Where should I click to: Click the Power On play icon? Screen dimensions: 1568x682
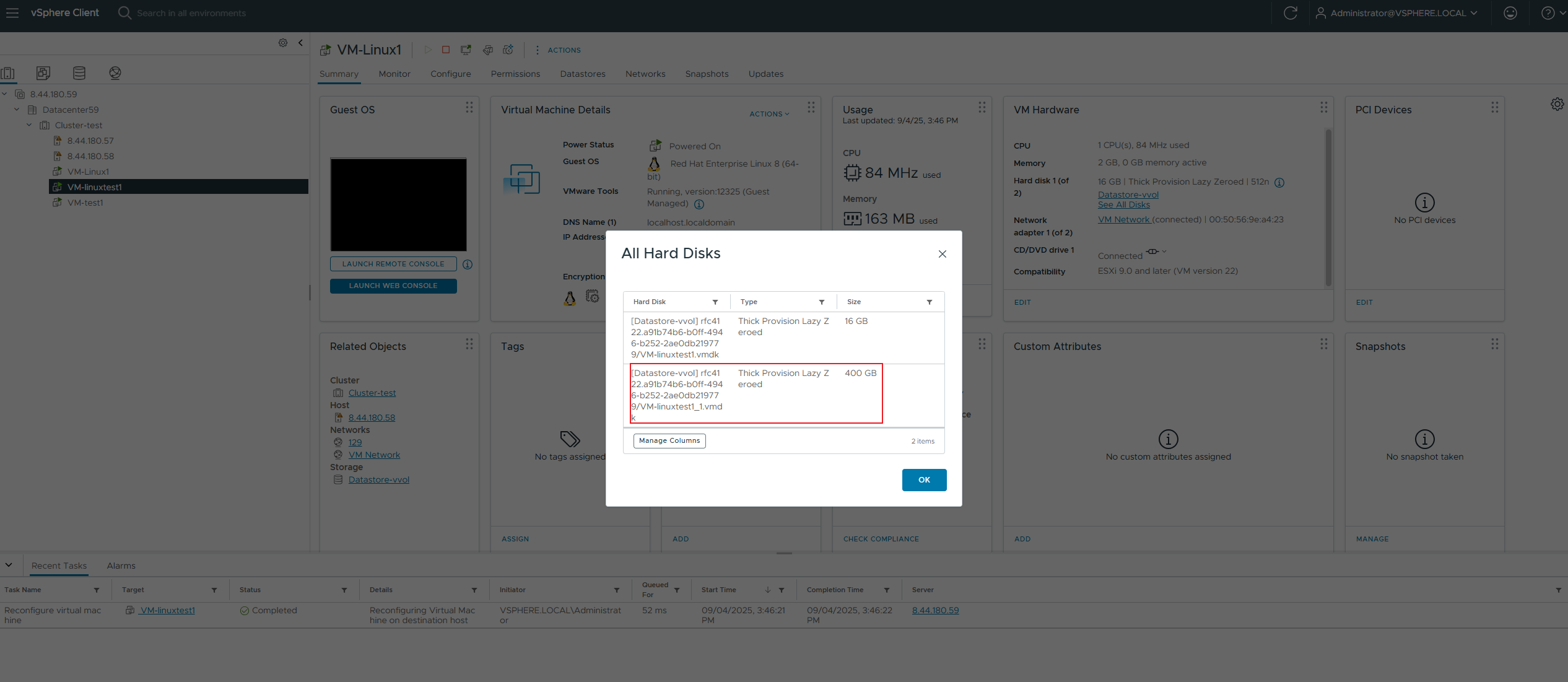coord(428,50)
